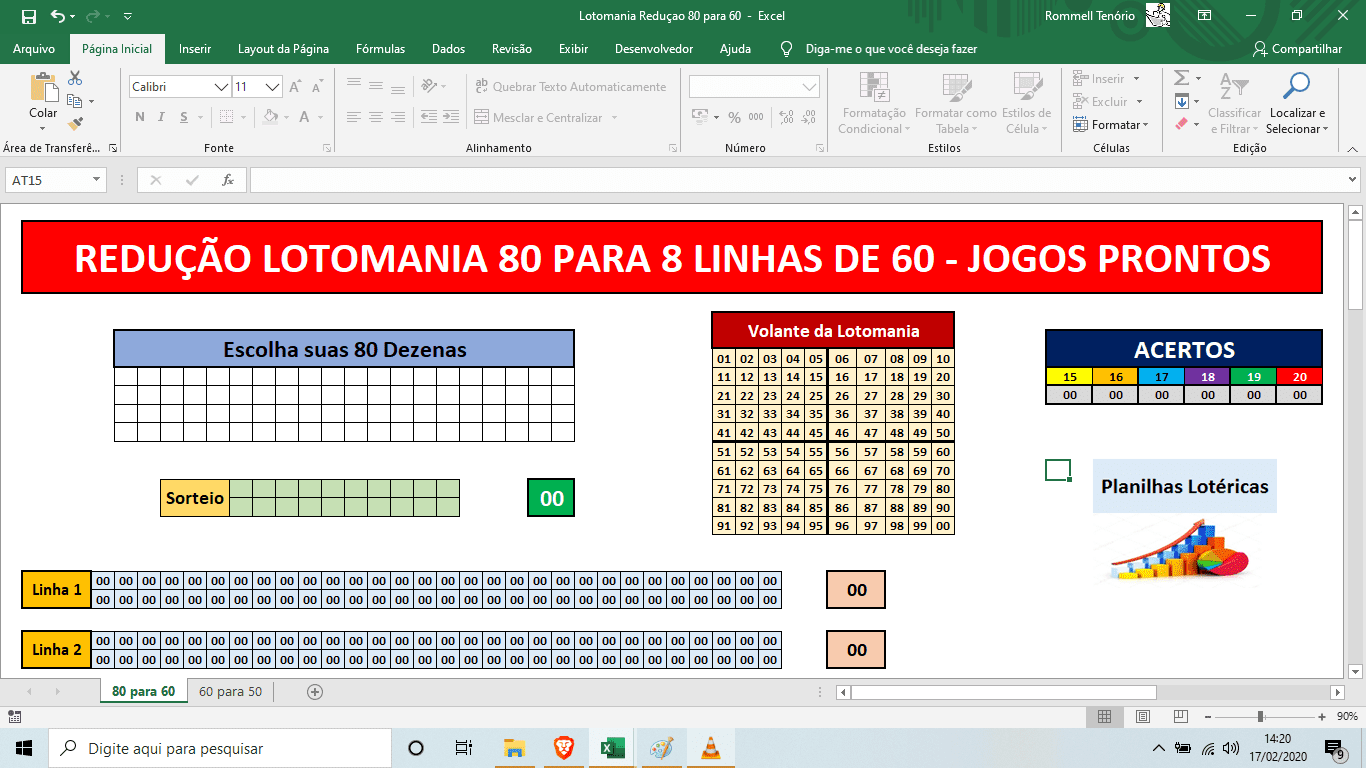Image resolution: width=1366 pixels, height=768 pixels.
Task: Open the number format dropdown
Action: pos(810,87)
